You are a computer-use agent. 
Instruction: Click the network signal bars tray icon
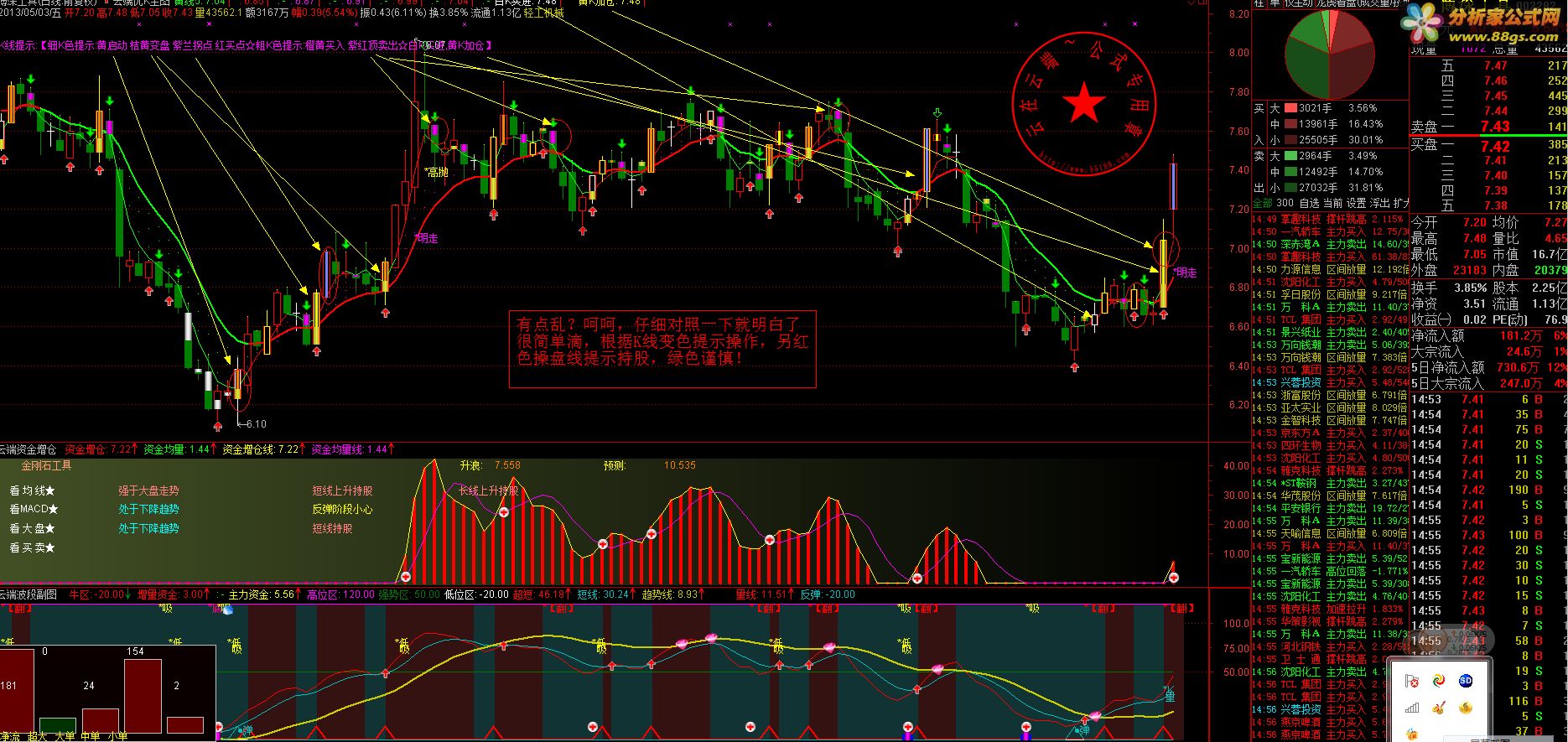1412,708
